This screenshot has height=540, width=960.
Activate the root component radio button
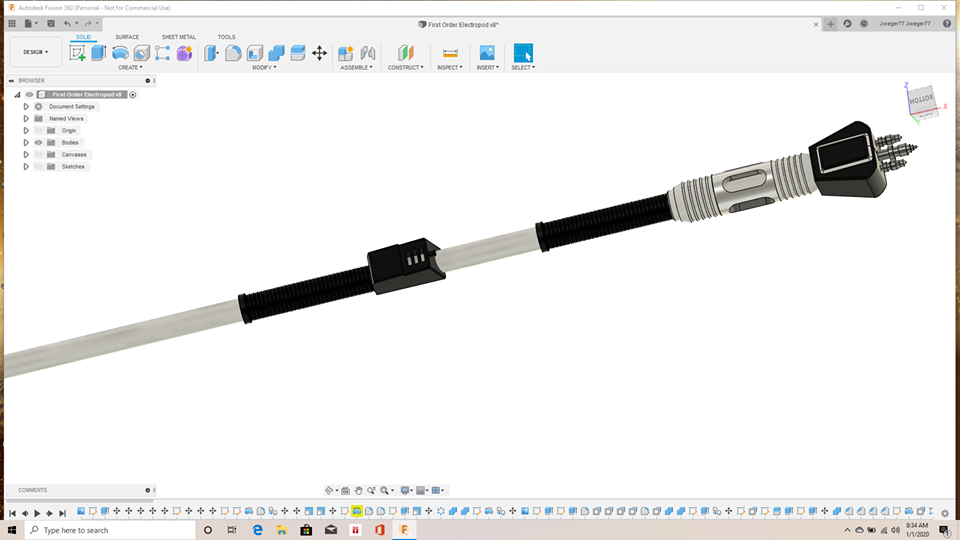pyautogui.click(x=133, y=94)
